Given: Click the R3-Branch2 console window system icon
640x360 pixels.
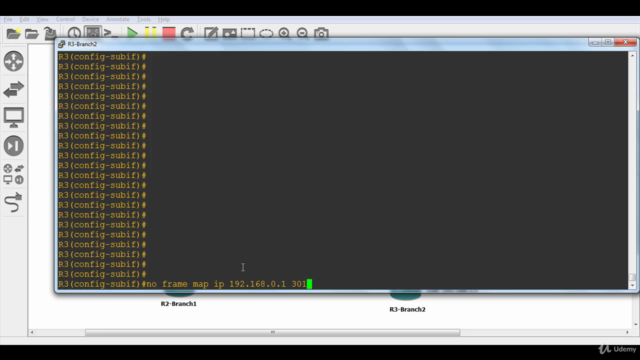Looking at the screenshot, I should [x=62, y=44].
